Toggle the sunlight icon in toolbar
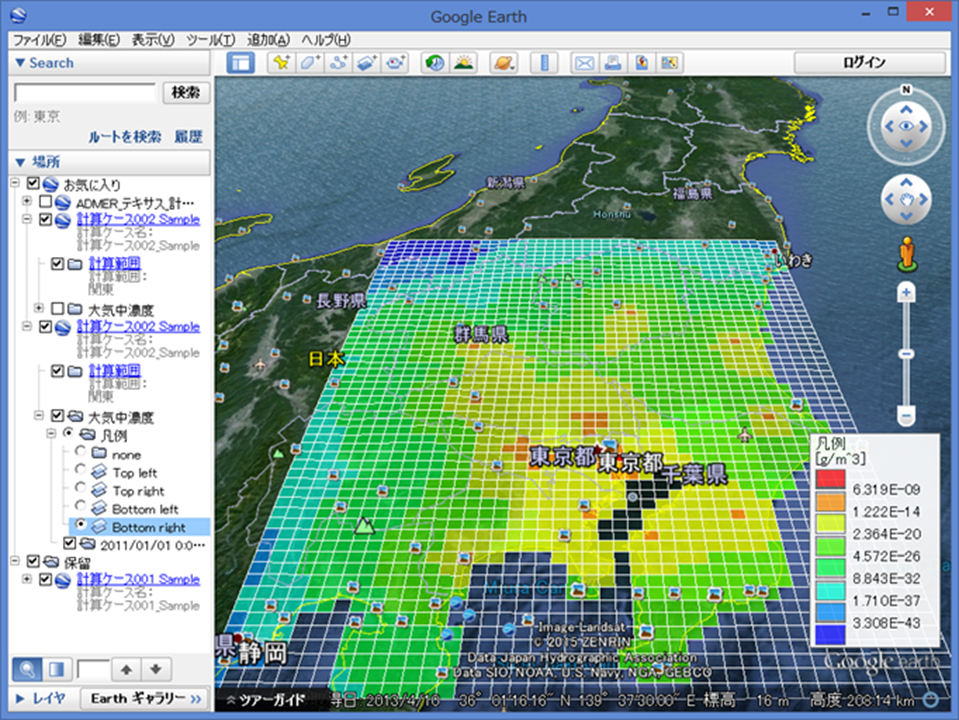 pos(463,63)
